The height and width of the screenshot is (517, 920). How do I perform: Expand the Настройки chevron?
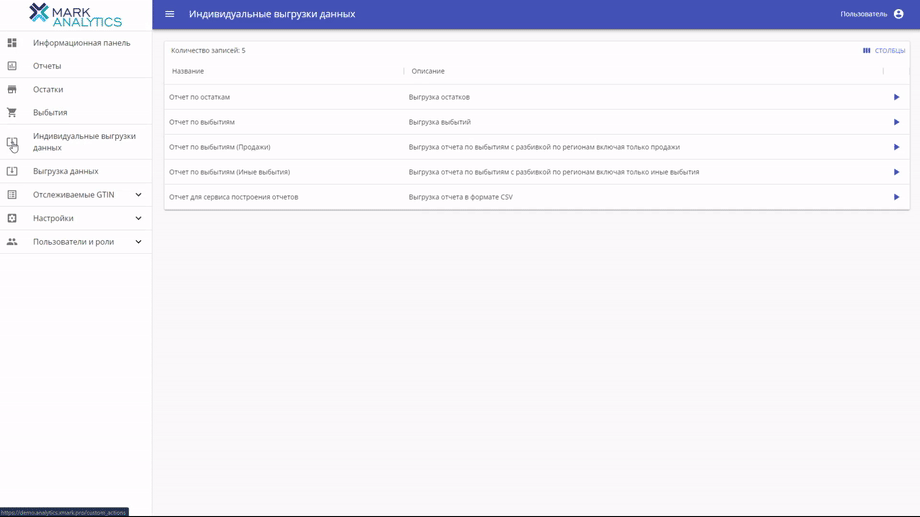click(x=138, y=218)
